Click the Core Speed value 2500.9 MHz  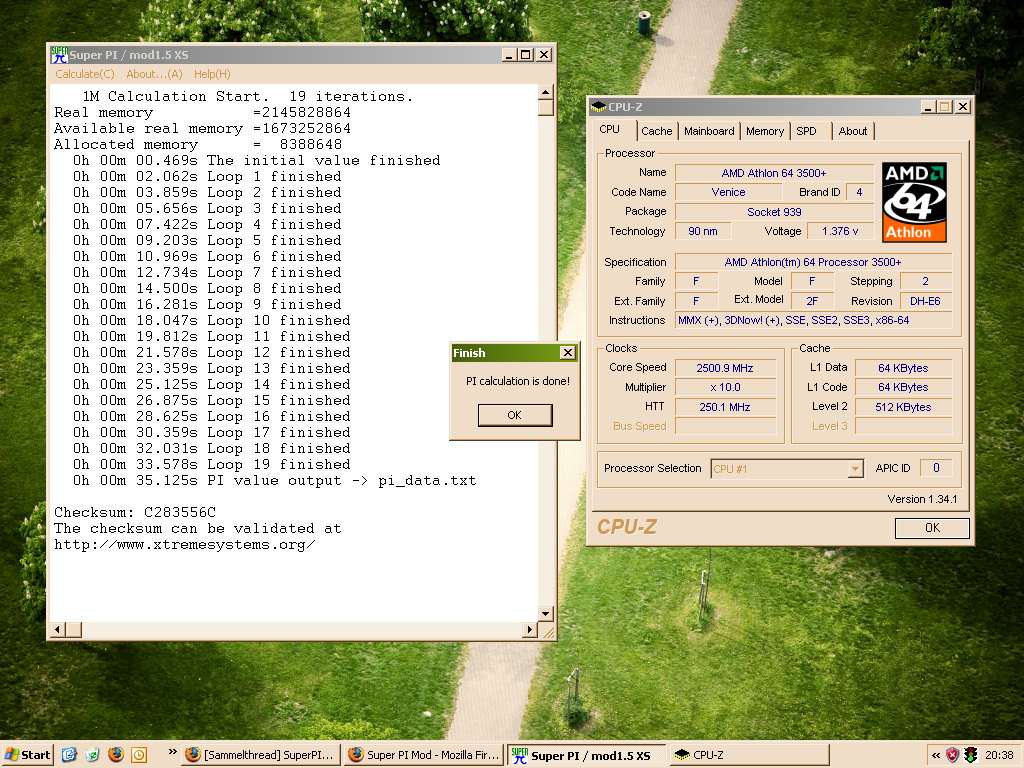(x=725, y=368)
